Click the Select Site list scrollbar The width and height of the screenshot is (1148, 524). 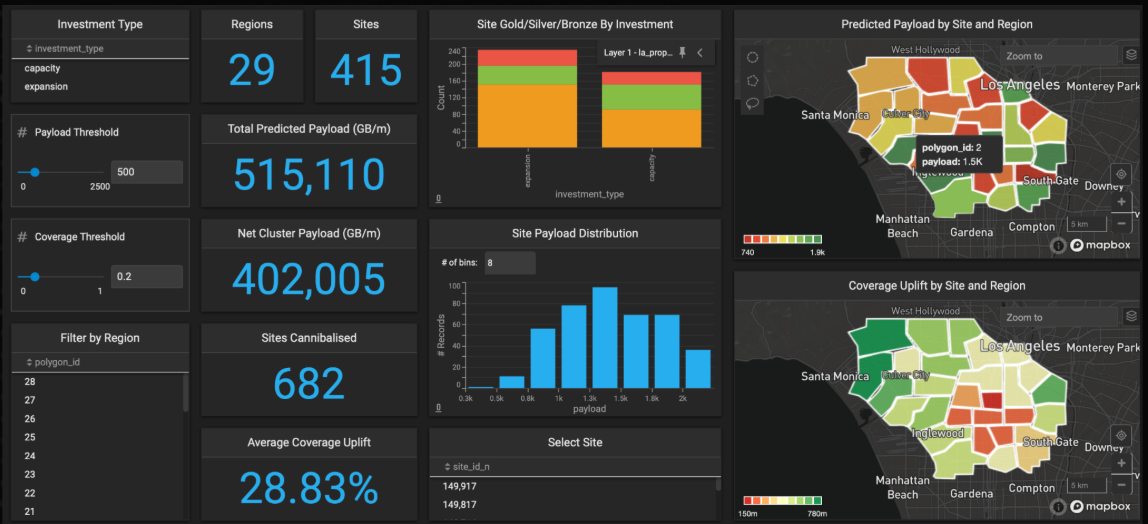718,484
